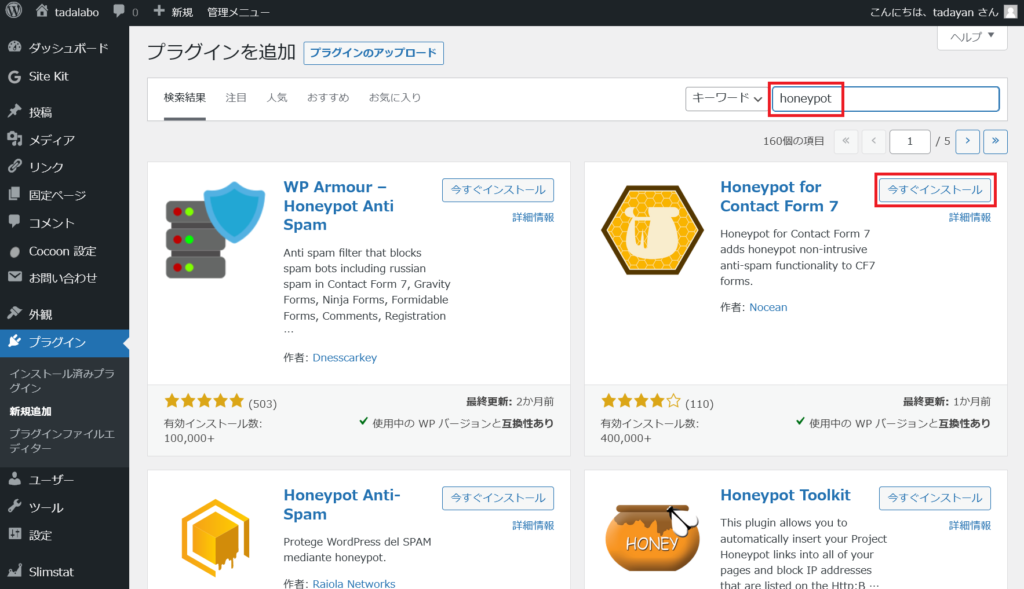The height and width of the screenshot is (589, 1024).
Task: Open 詳細情報 link for WP Armour
Action: [533, 217]
